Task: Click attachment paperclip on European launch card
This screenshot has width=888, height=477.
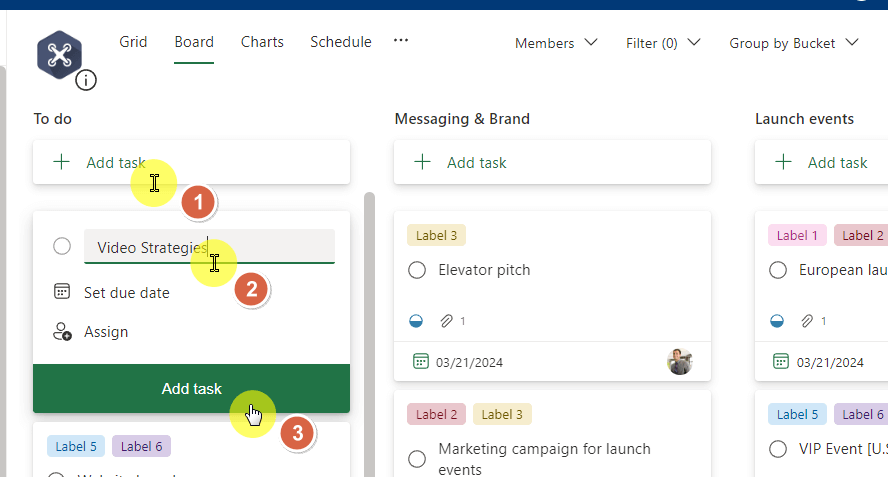Action: coord(807,321)
